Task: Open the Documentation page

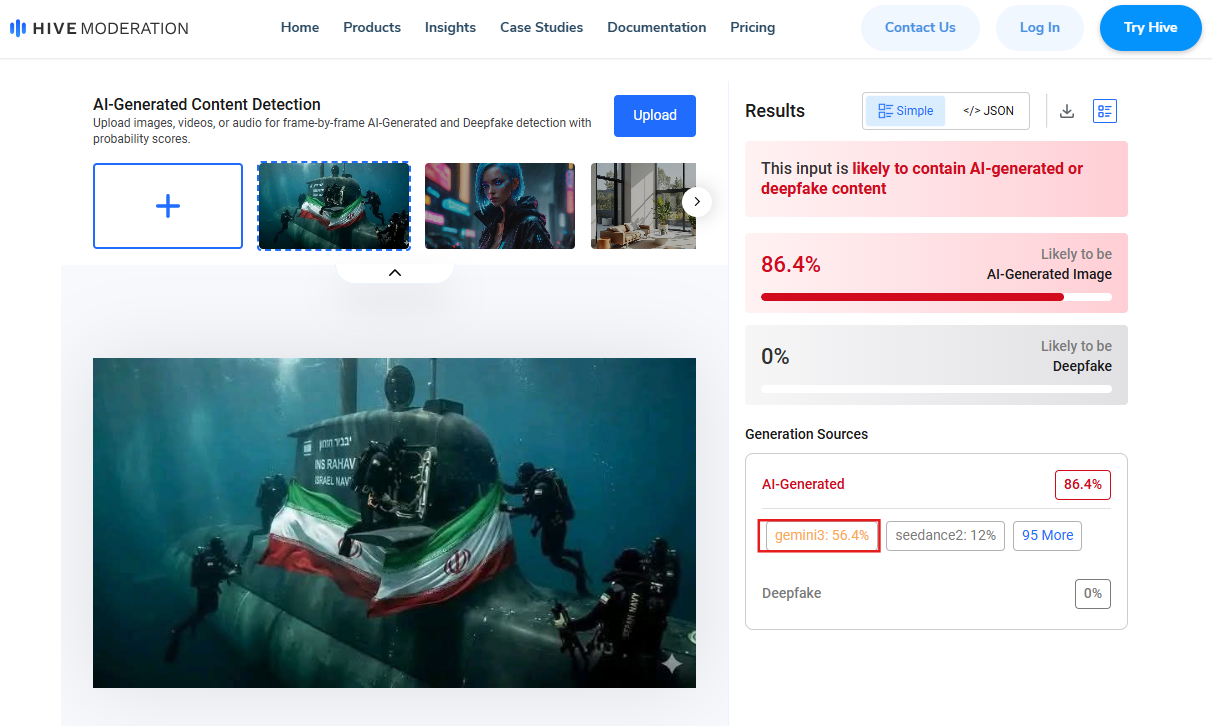Action: click(x=656, y=28)
